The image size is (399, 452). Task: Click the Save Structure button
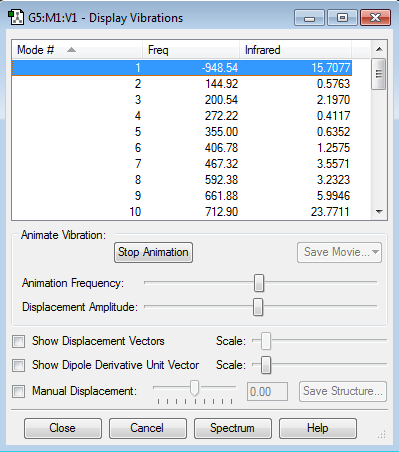click(343, 391)
